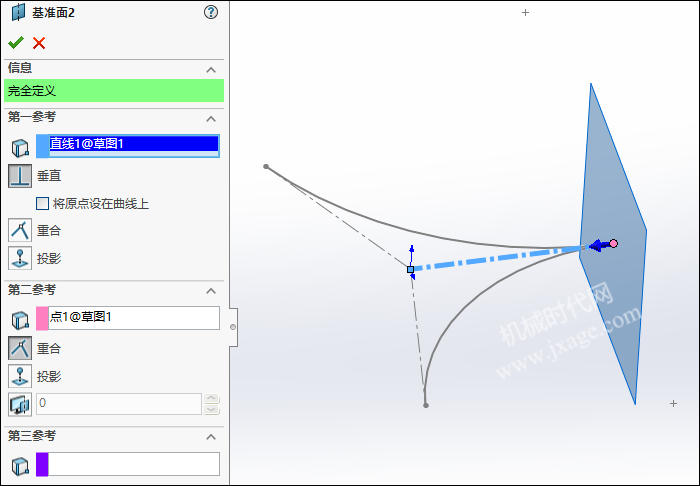Click the second reference entity cube icon

click(x=20, y=320)
